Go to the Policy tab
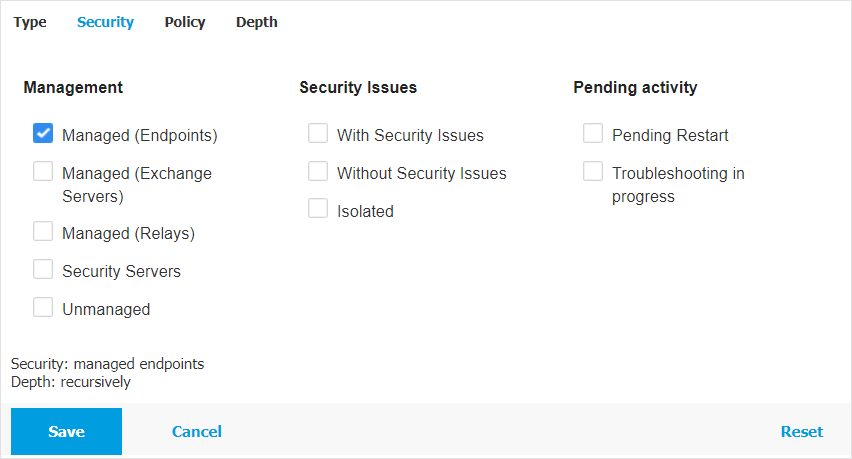 coord(185,22)
